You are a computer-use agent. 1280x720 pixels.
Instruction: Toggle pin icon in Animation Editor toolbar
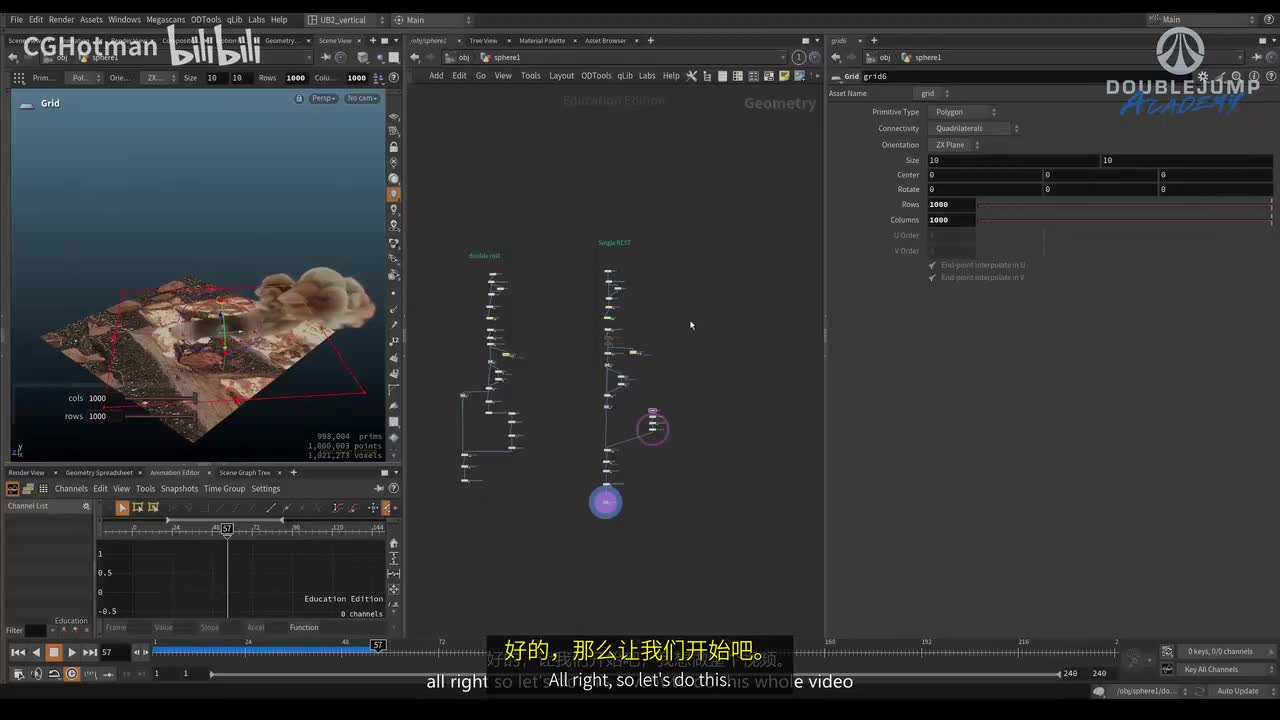(x=379, y=489)
